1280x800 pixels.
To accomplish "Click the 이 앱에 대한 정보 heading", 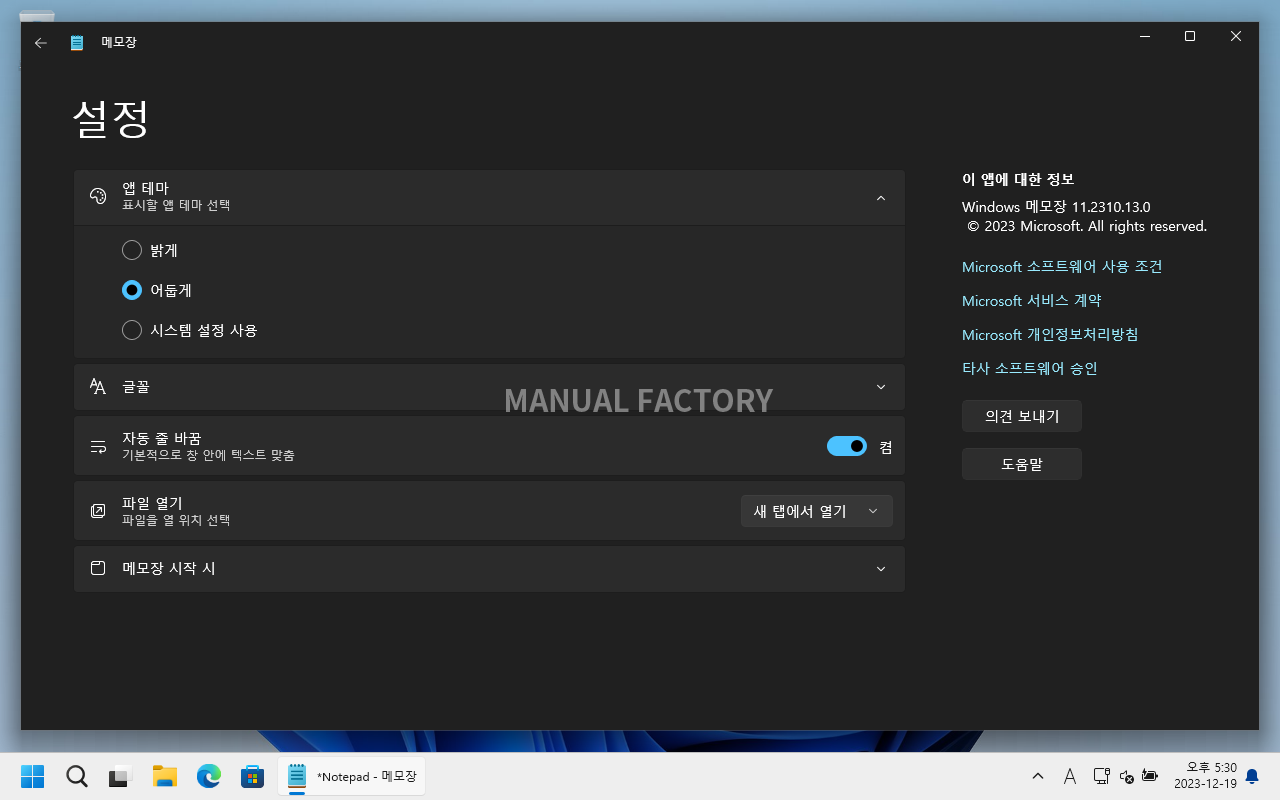I will point(1018,179).
